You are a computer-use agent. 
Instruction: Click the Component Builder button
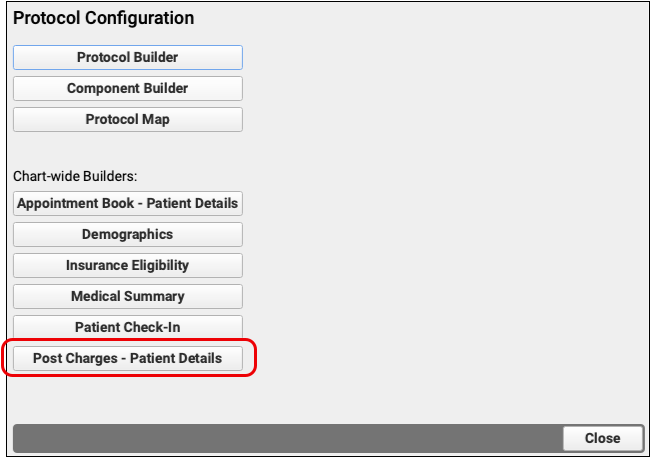pos(127,88)
